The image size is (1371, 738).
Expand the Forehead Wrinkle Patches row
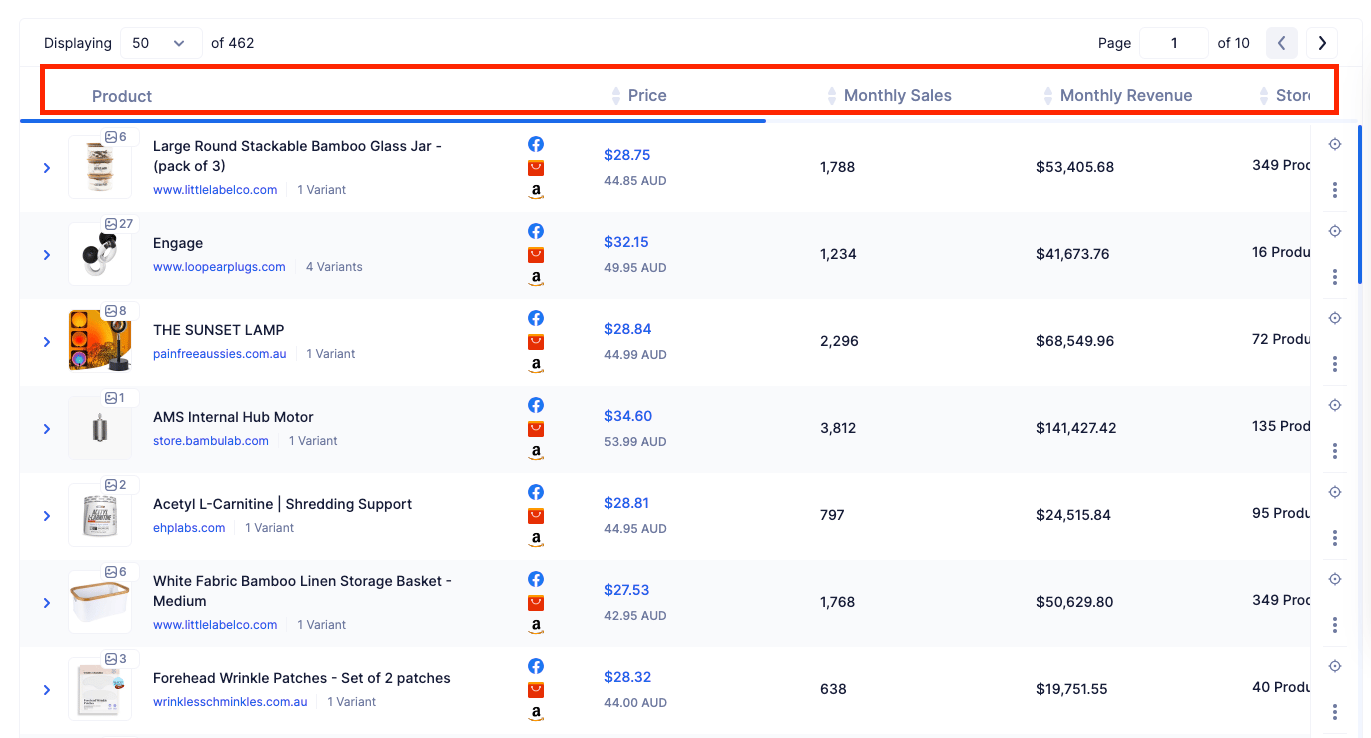(47, 690)
